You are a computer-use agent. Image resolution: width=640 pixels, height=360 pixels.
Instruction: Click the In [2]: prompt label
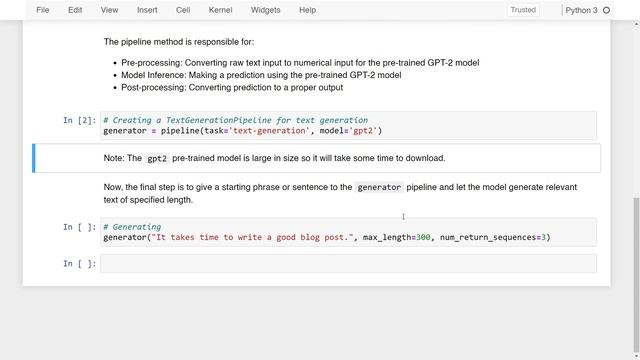(80, 120)
